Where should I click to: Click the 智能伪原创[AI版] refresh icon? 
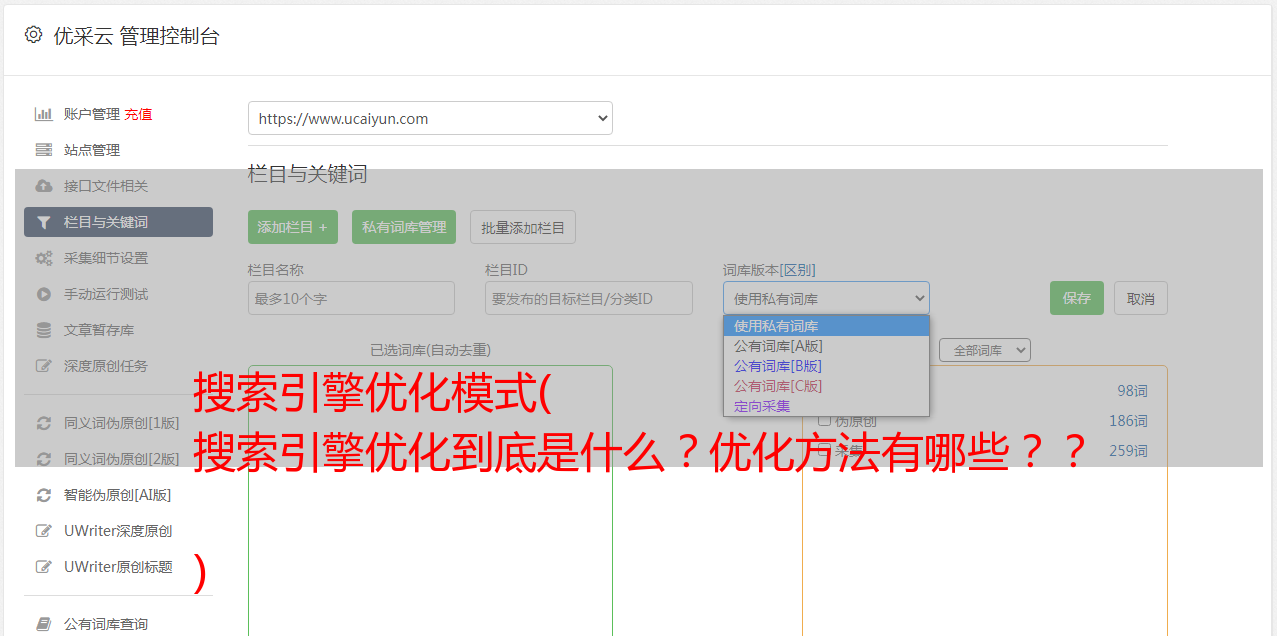click(43, 495)
